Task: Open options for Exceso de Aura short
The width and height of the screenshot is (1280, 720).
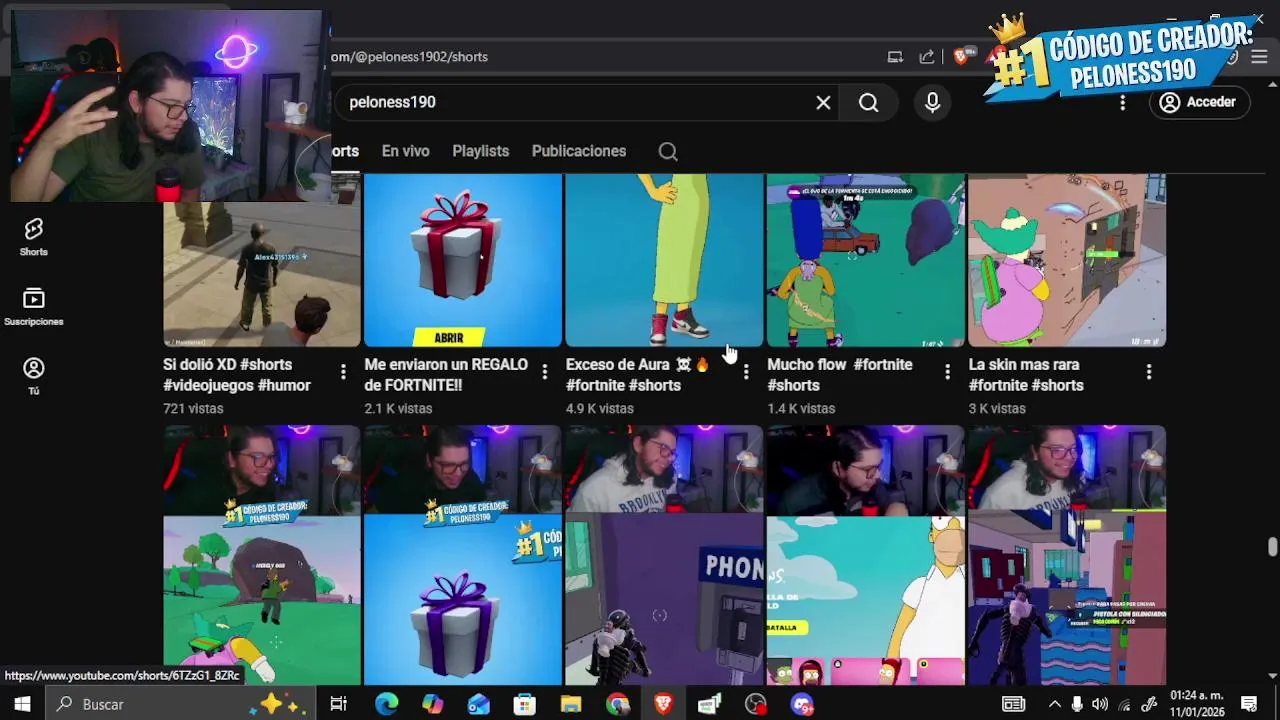Action: (x=746, y=372)
